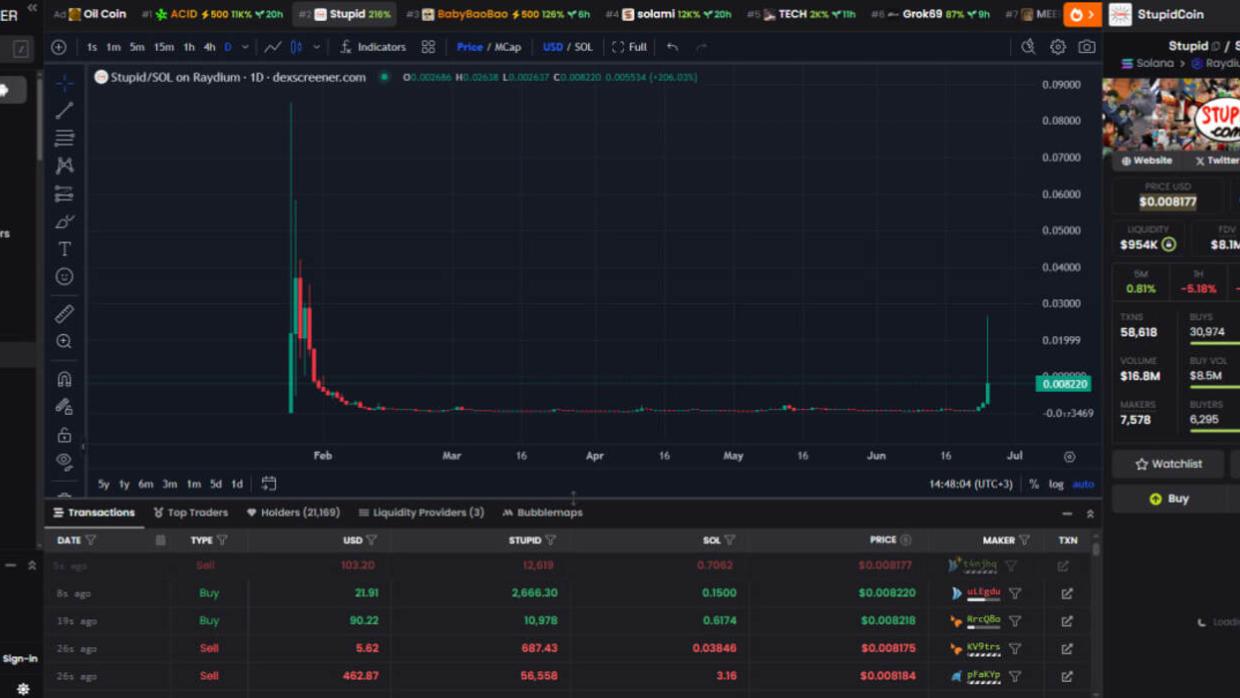This screenshot has height=698, width=1240.
Task: Toggle USD / SOL denomination
Action: (567, 47)
